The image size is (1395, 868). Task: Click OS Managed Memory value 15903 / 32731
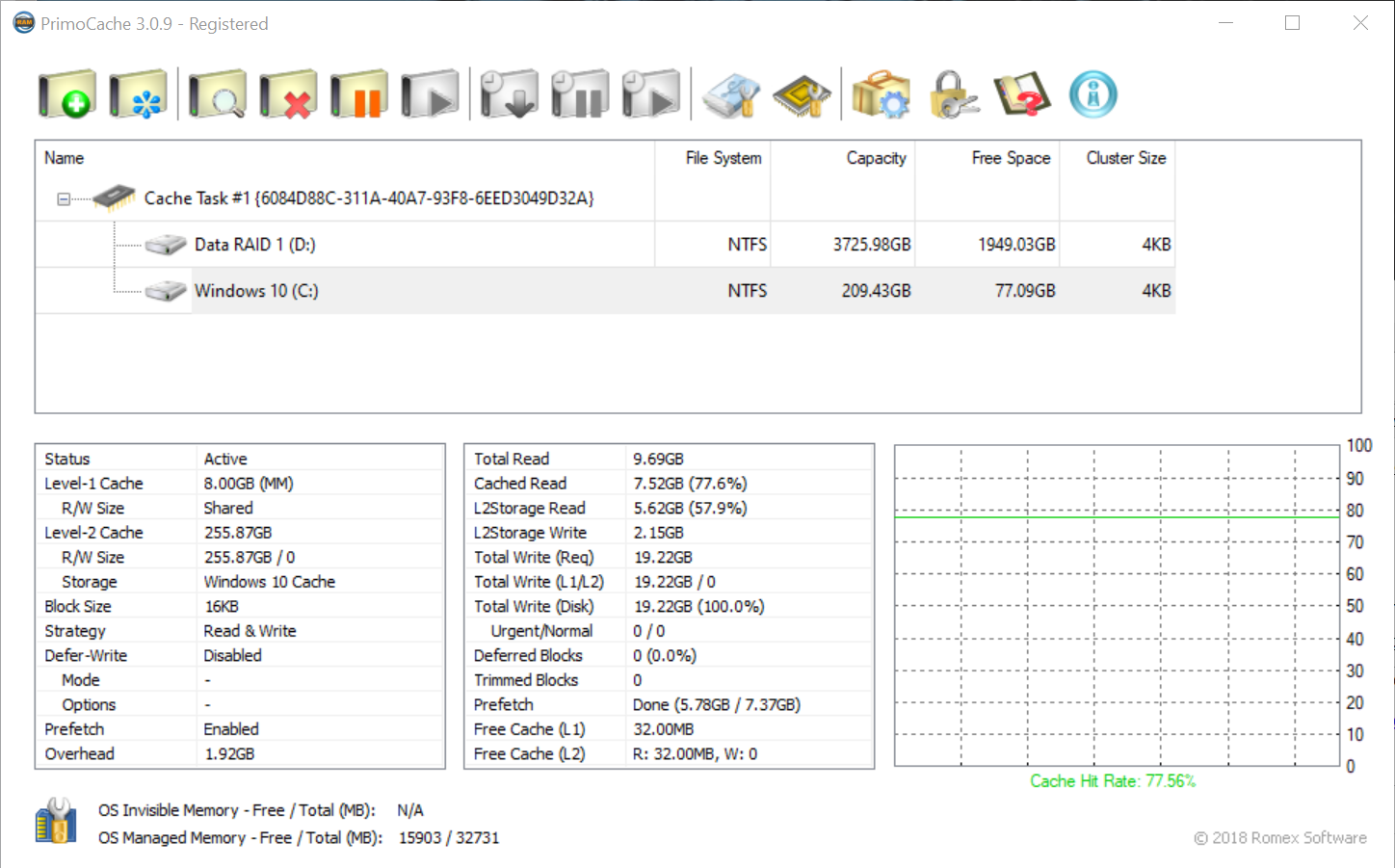coord(449,838)
